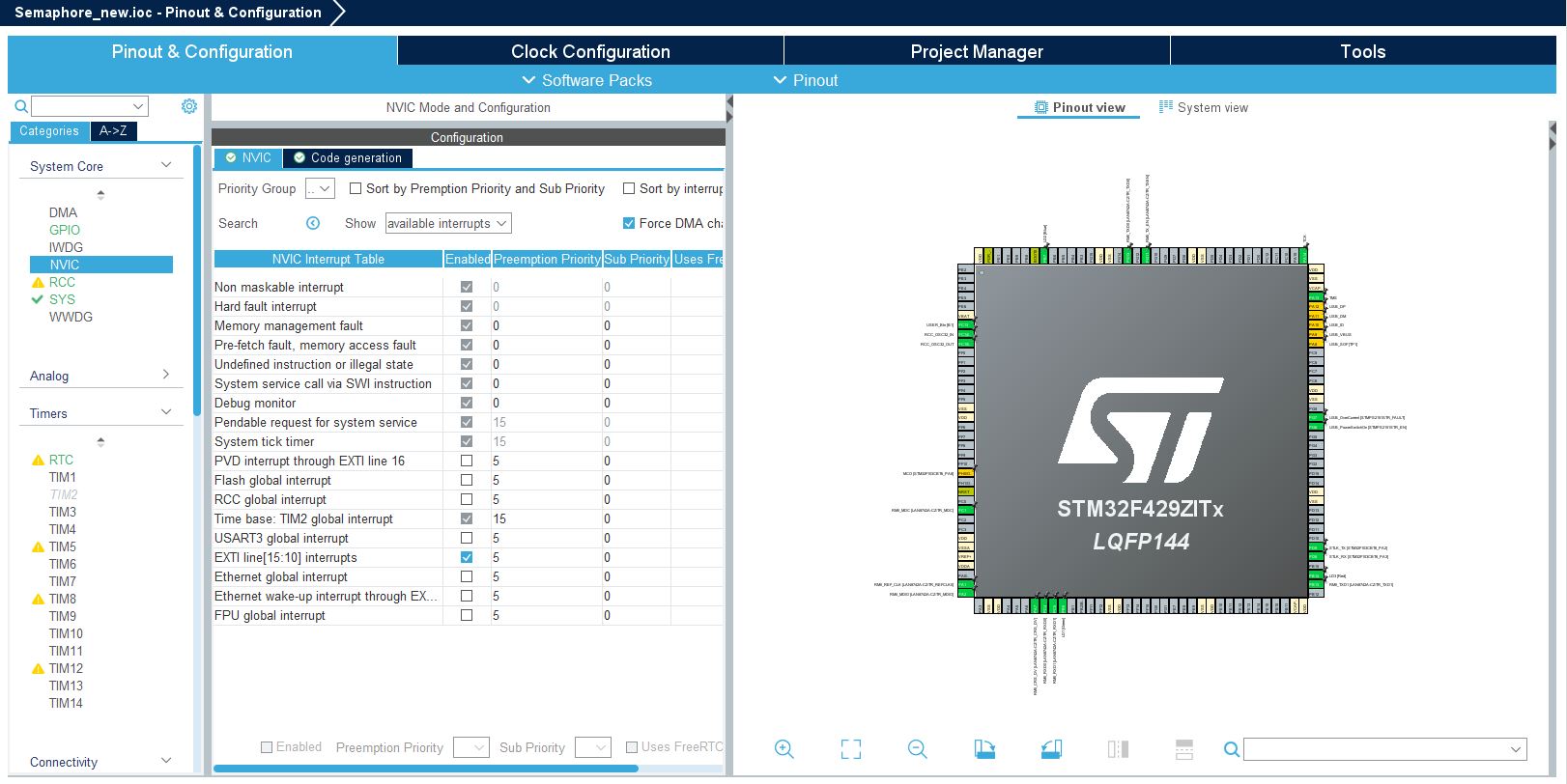Open the Pinout dropdown menu
1567x784 pixels.
(806, 80)
